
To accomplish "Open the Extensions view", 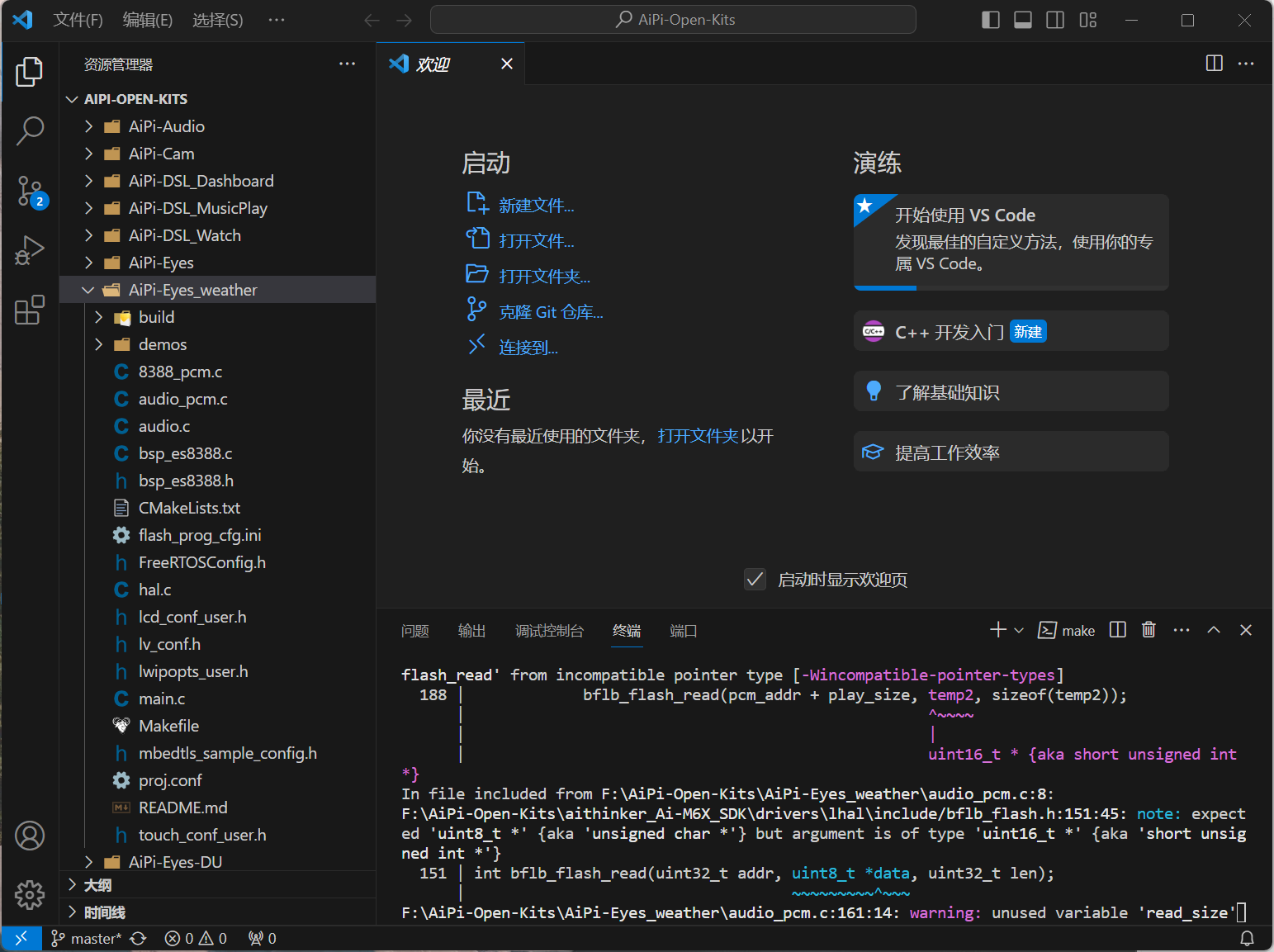I will pos(30,310).
